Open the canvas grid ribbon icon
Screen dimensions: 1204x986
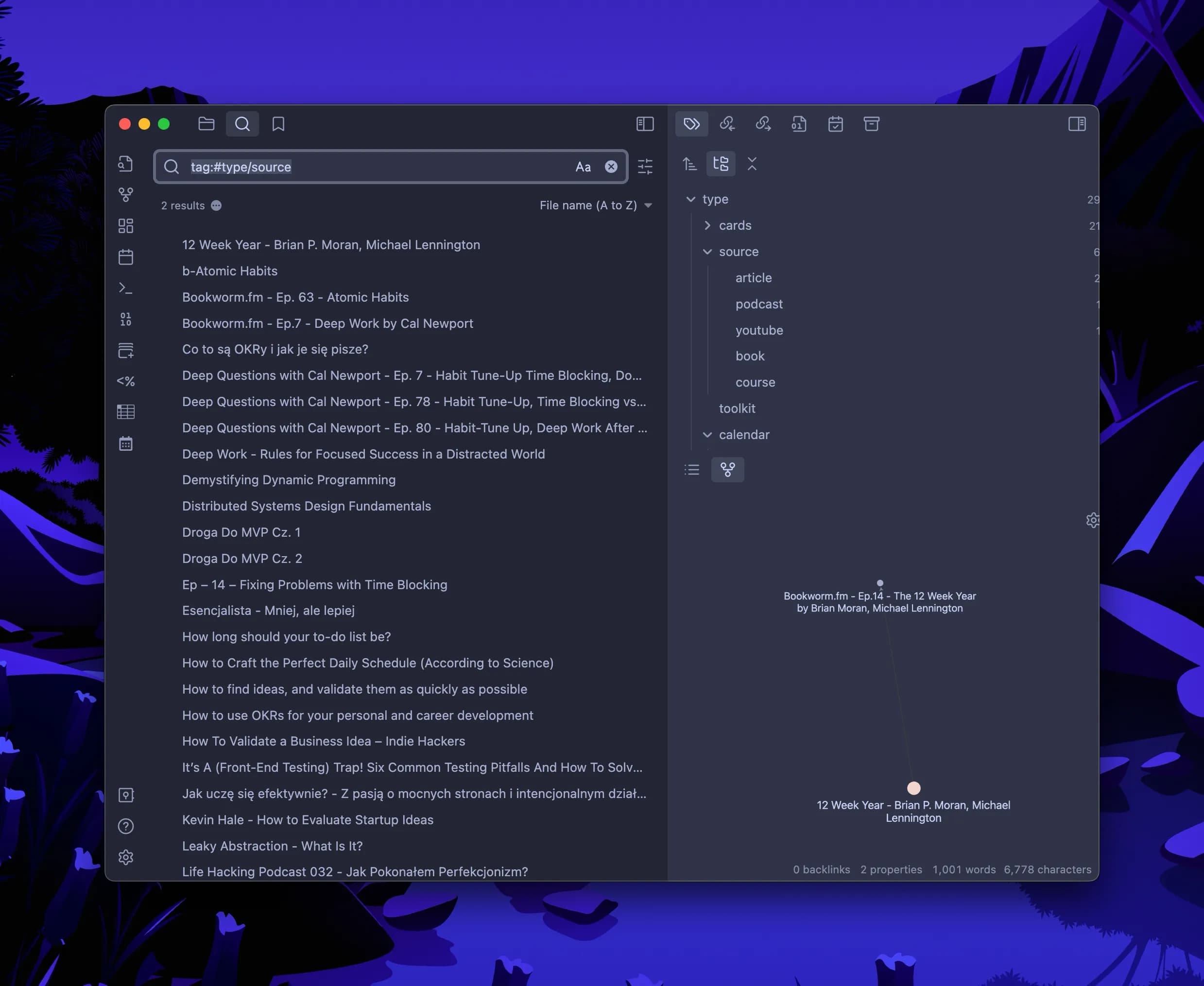pos(125,226)
